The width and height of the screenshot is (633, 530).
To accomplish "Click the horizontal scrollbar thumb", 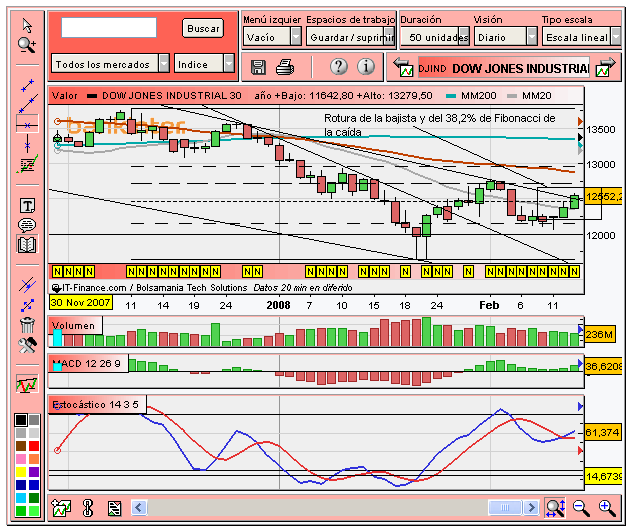I will pos(505,507).
